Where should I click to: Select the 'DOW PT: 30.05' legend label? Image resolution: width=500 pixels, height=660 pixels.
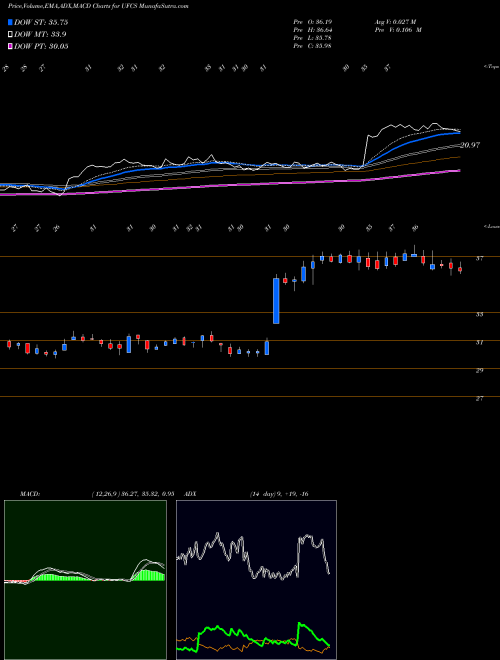(41, 46)
